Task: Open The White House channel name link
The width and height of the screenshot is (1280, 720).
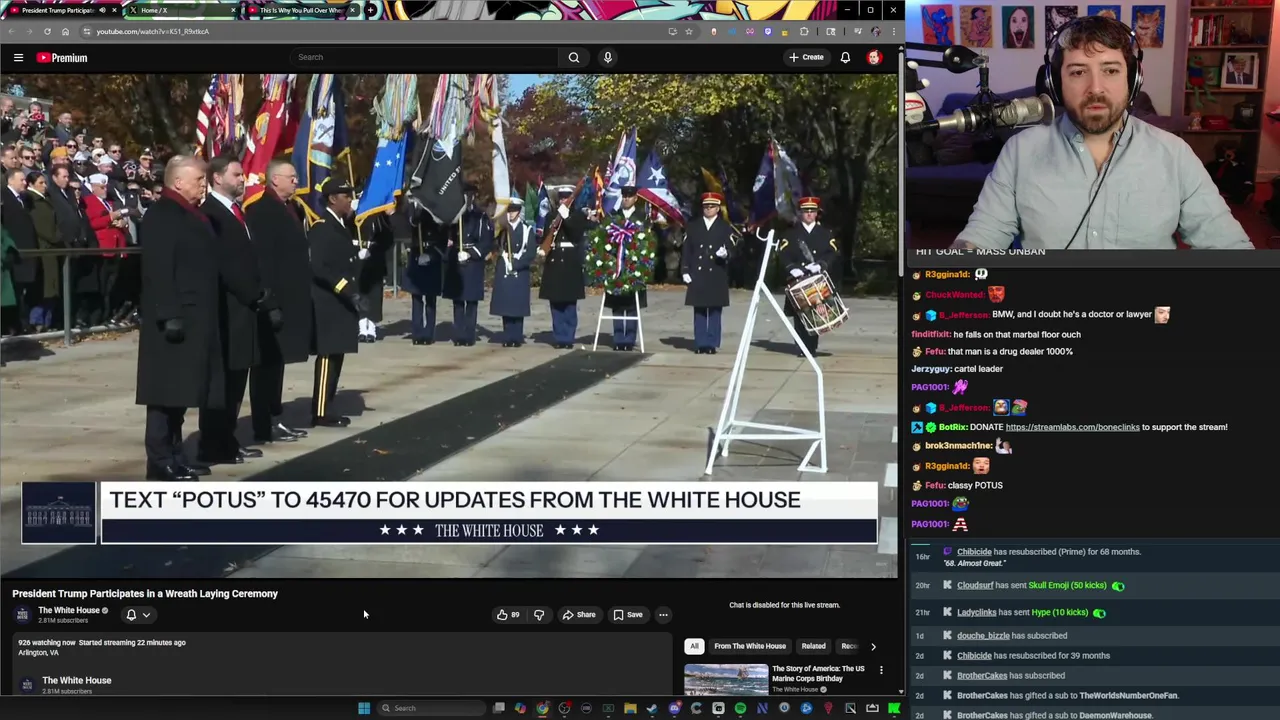Action: [69, 610]
